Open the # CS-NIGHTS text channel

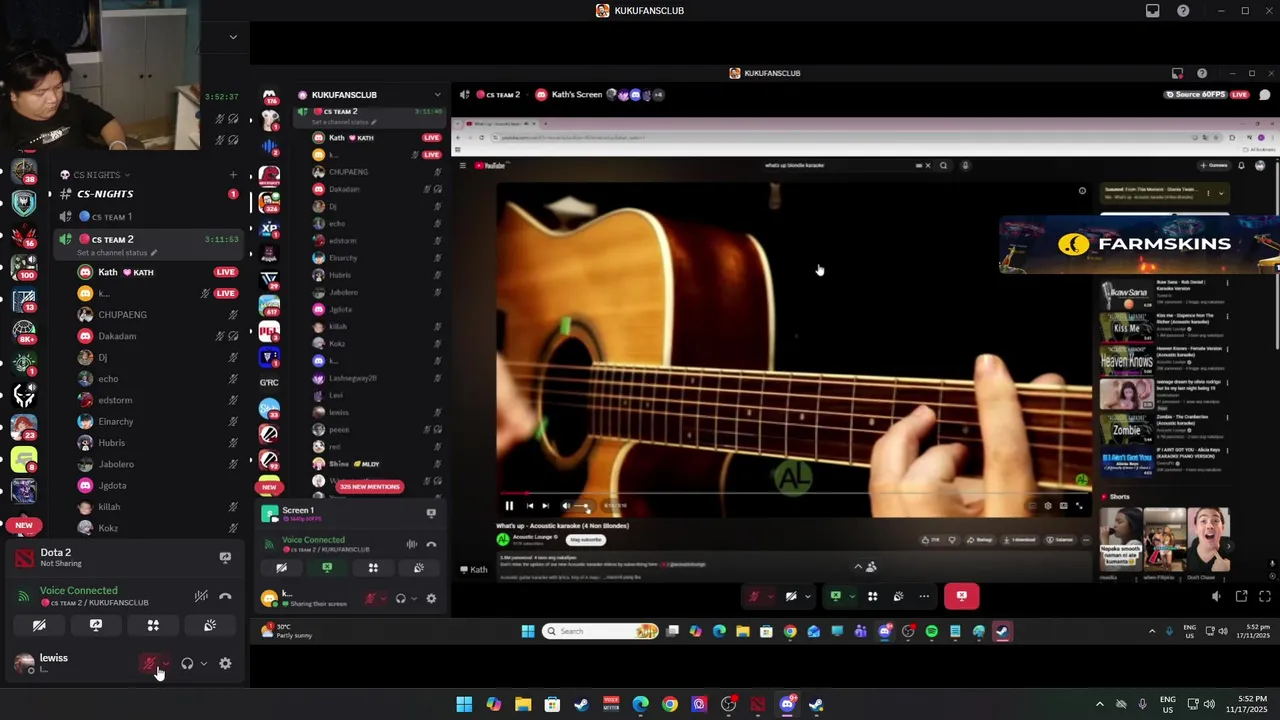[x=148, y=194]
